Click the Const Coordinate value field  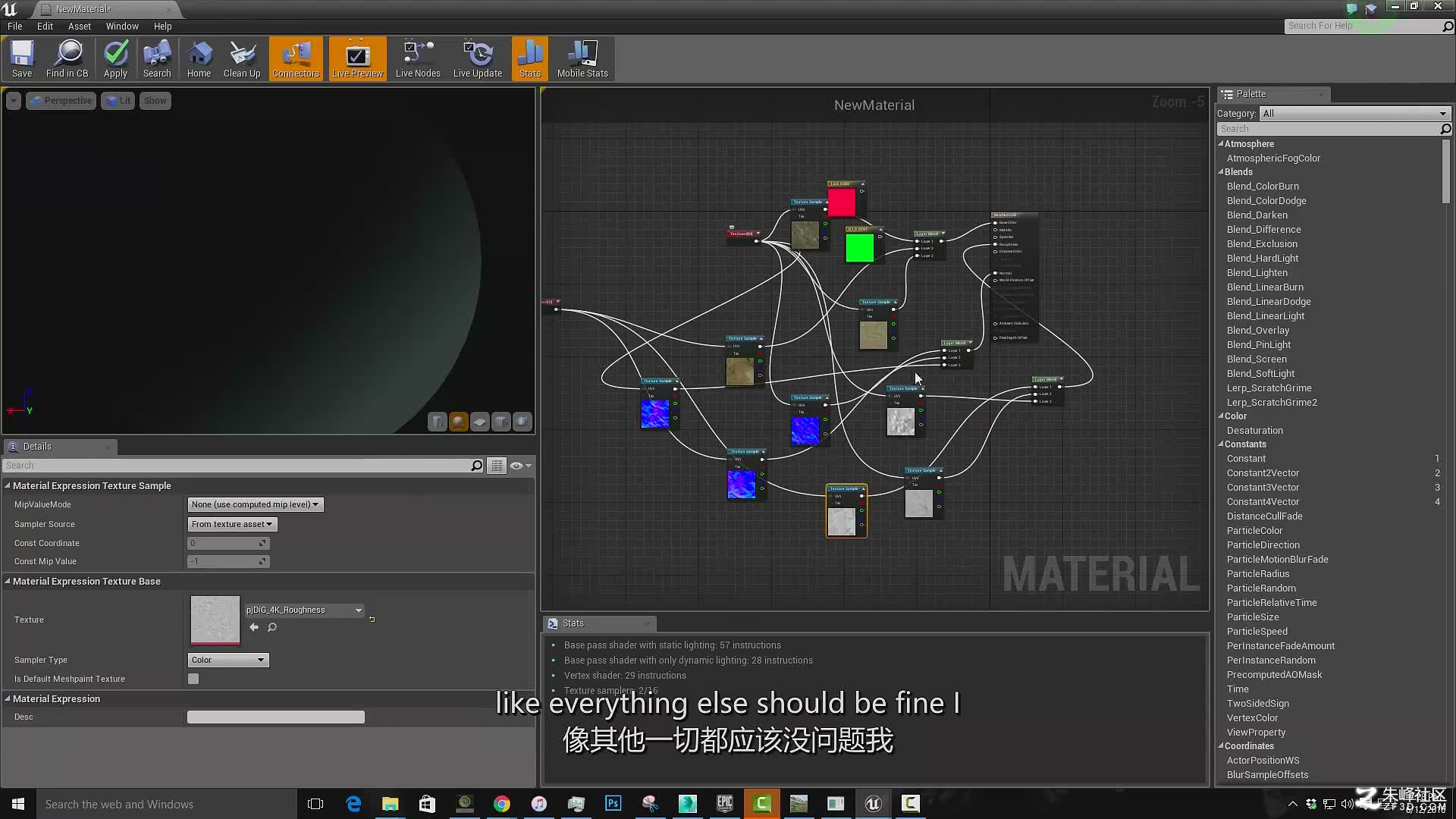[x=228, y=543]
